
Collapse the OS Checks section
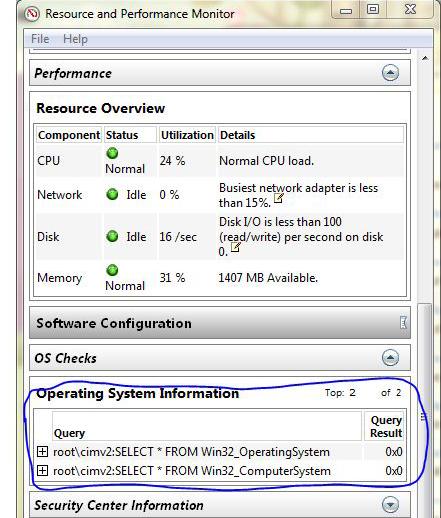click(x=390, y=358)
